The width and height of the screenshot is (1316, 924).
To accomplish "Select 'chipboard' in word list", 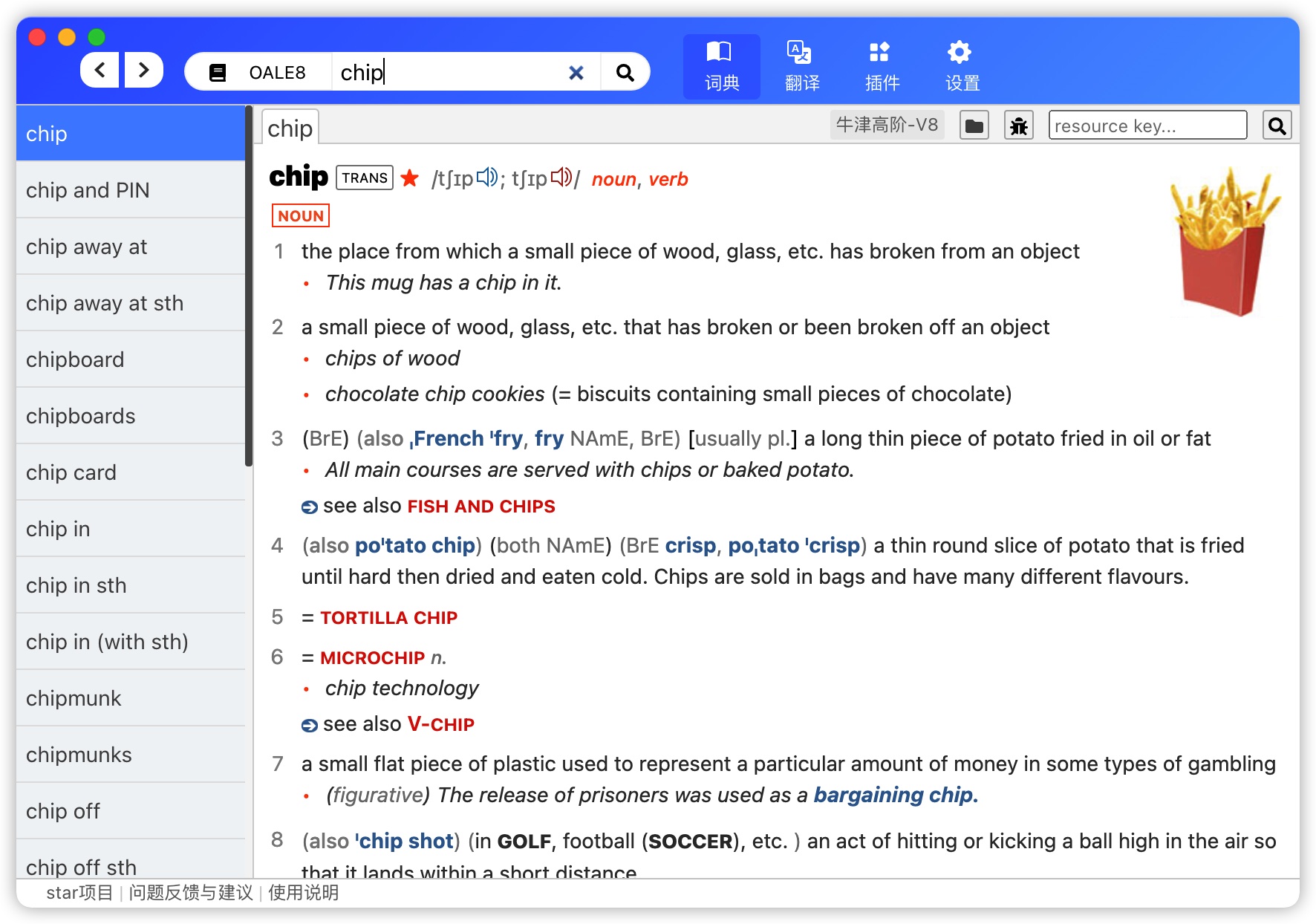I will 131,359.
